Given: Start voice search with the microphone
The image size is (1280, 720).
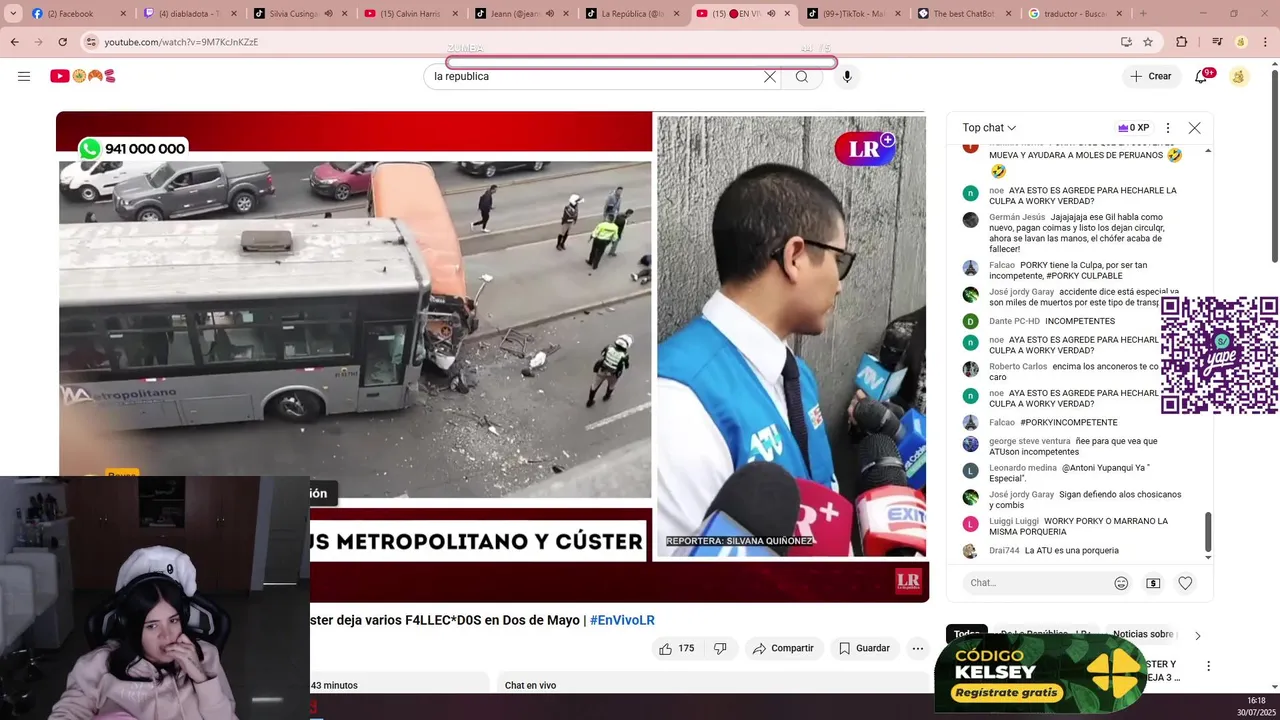Looking at the screenshot, I should coord(847,76).
